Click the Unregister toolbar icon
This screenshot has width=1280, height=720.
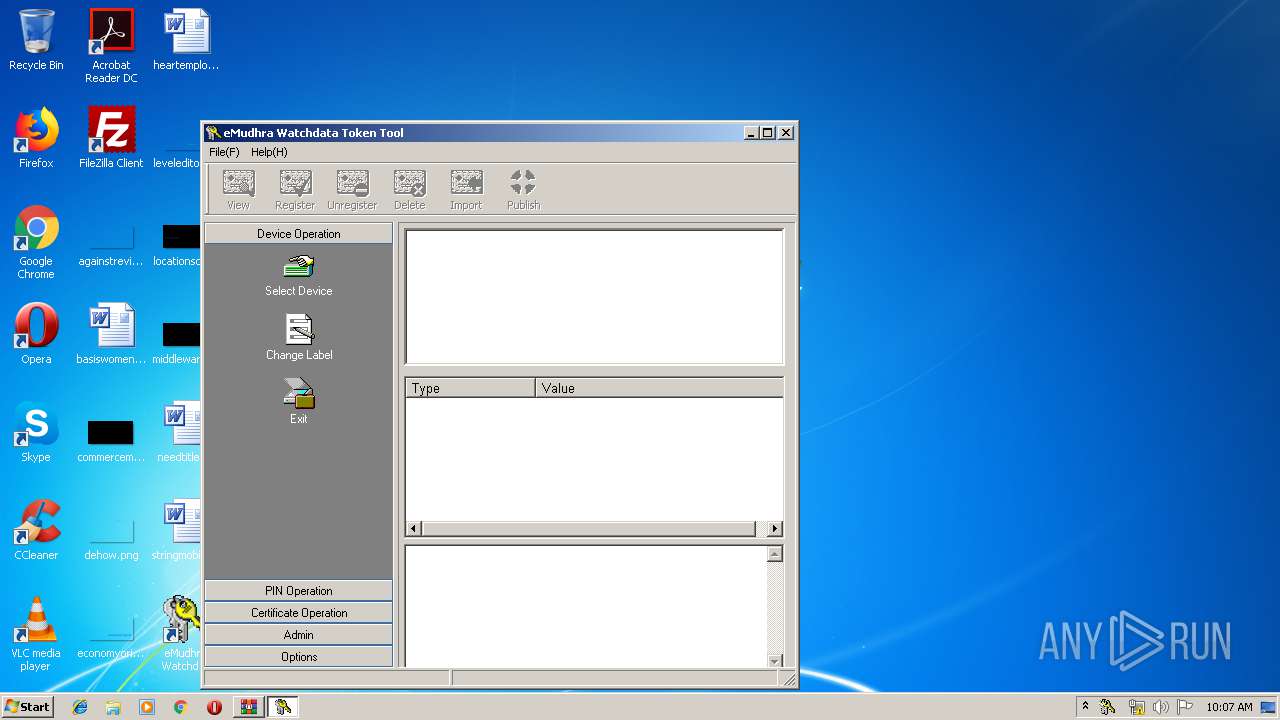point(352,189)
